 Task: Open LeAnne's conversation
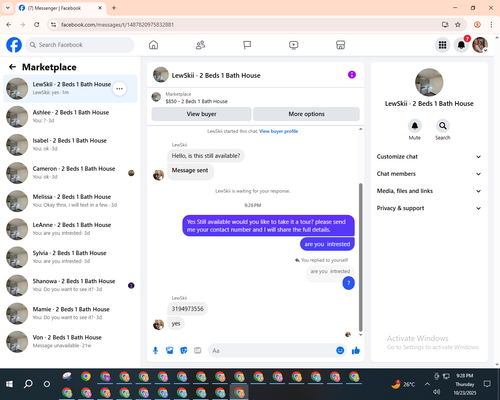[x=70, y=229]
